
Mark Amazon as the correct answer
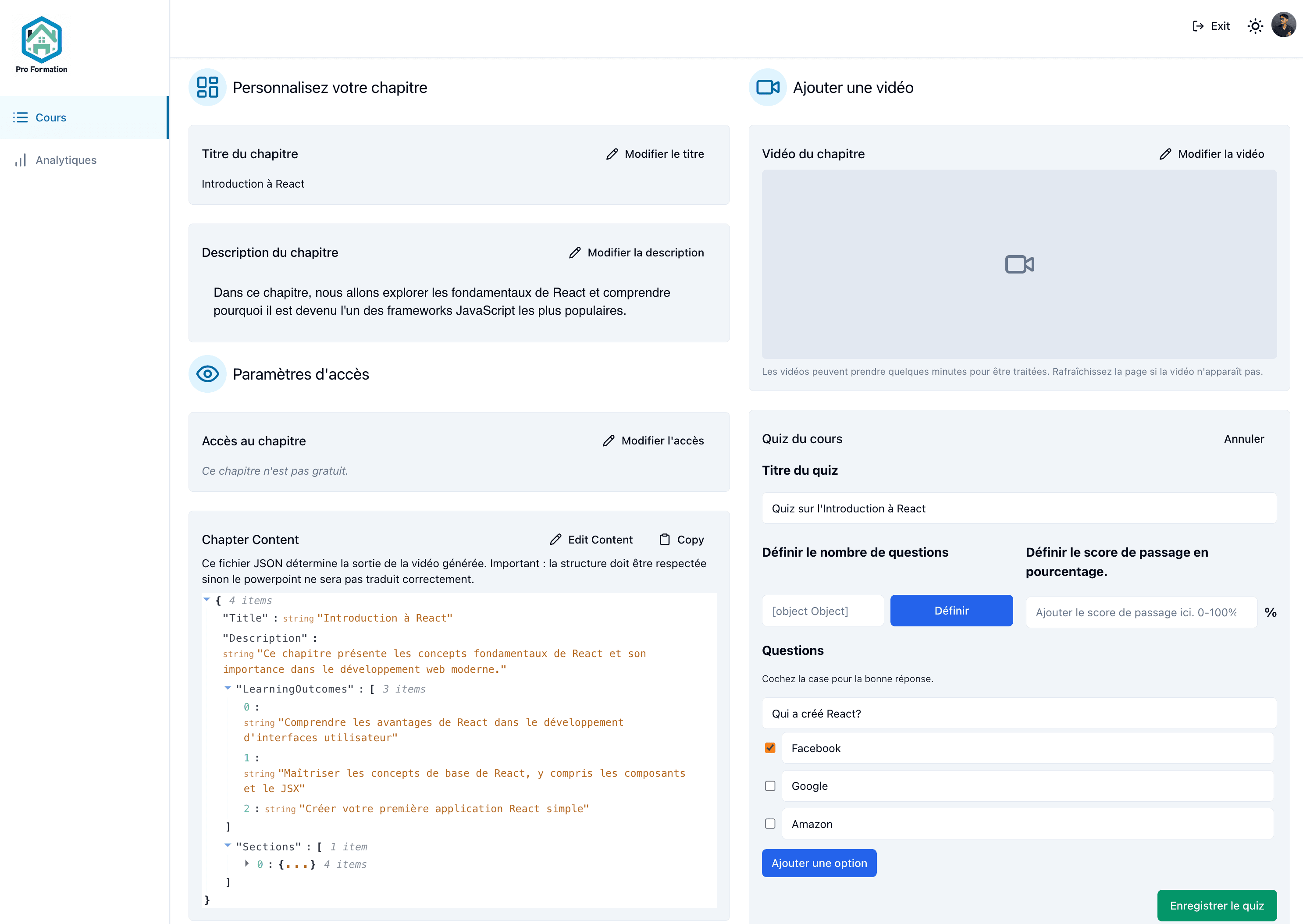click(770, 824)
